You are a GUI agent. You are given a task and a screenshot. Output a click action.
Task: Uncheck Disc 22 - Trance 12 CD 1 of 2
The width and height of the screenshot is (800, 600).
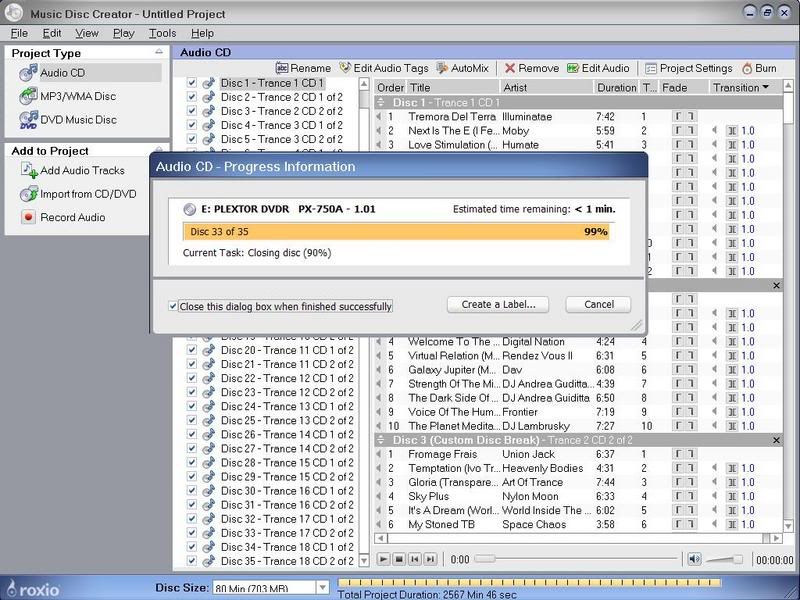[191, 379]
